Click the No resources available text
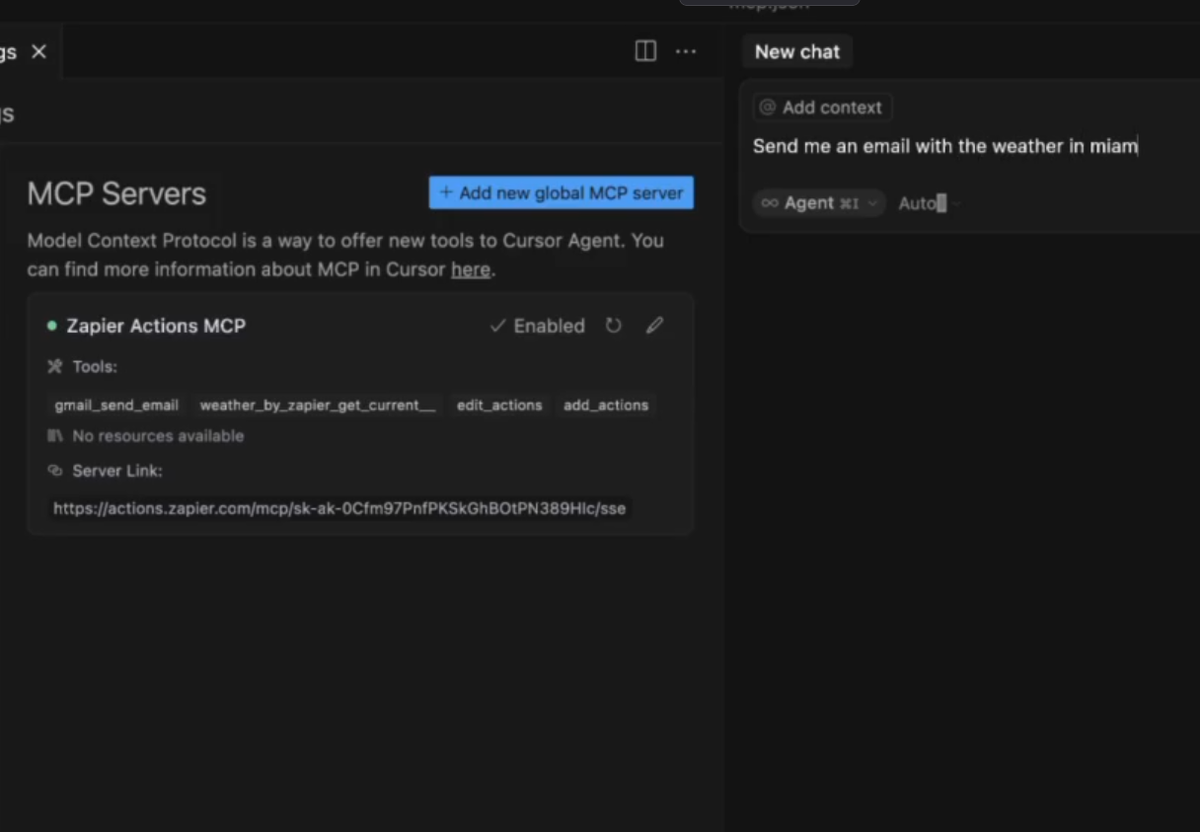The width and height of the screenshot is (1200, 832). click(x=158, y=436)
